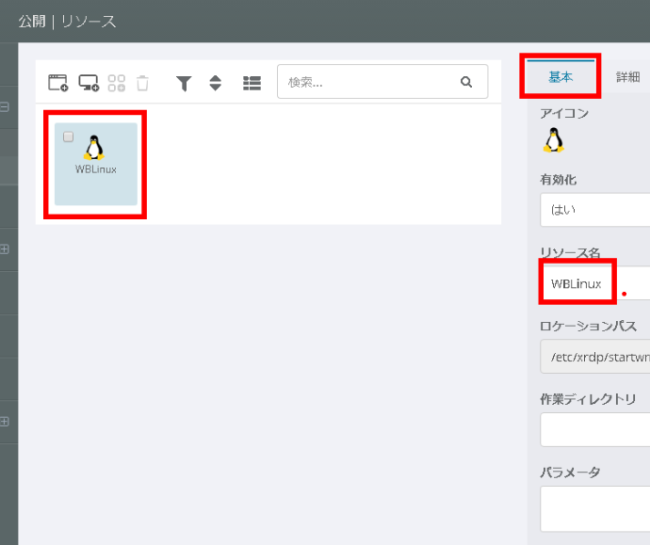Viewport: 650px width, 545px height.
Task: Click the add desktop resource icon
Action: click(88, 83)
